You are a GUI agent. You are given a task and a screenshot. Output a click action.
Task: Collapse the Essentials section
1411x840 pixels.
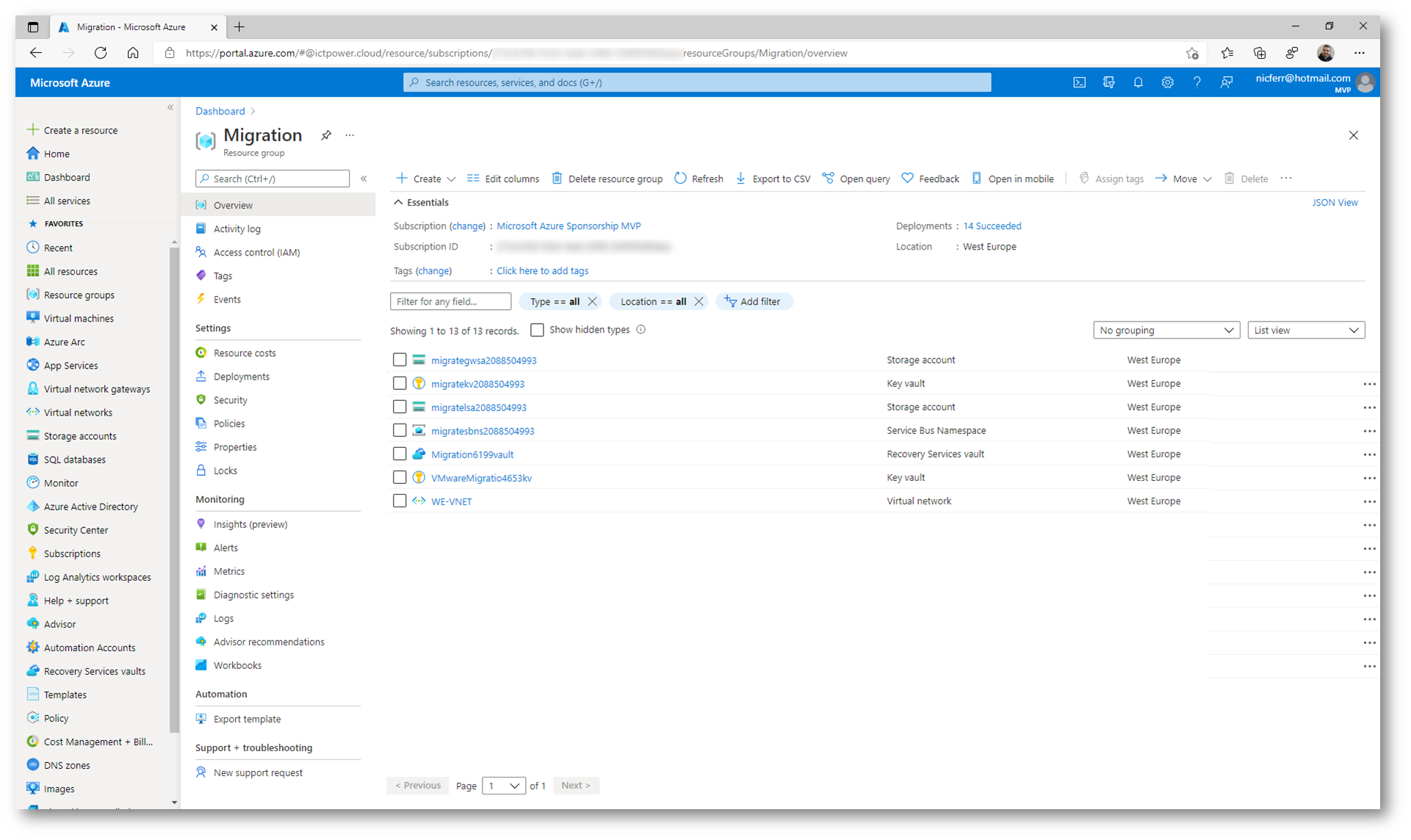(398, 202)
